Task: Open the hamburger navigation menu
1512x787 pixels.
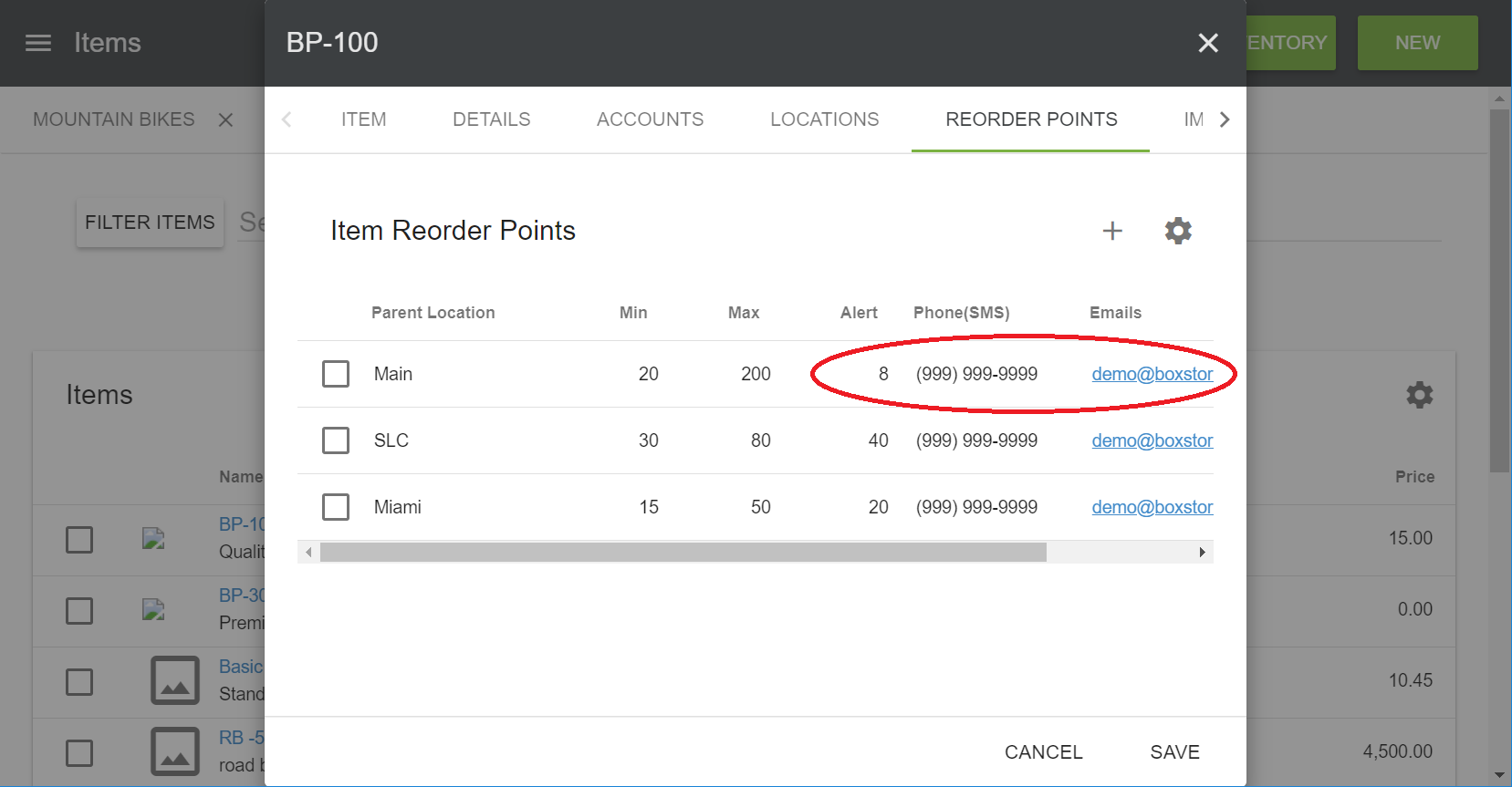Action: 38,43
